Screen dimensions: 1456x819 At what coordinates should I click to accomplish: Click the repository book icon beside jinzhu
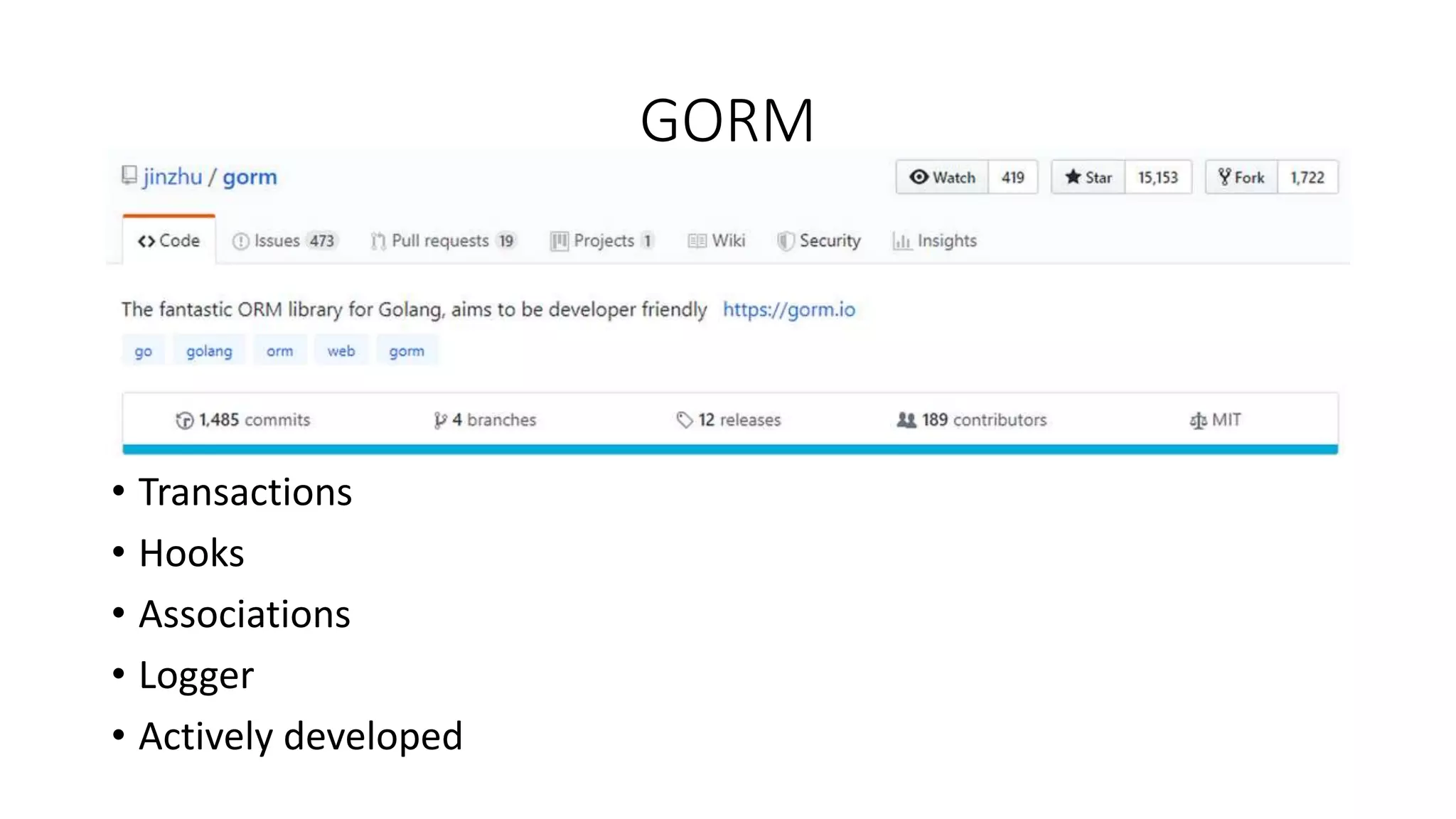click(129, 175)
